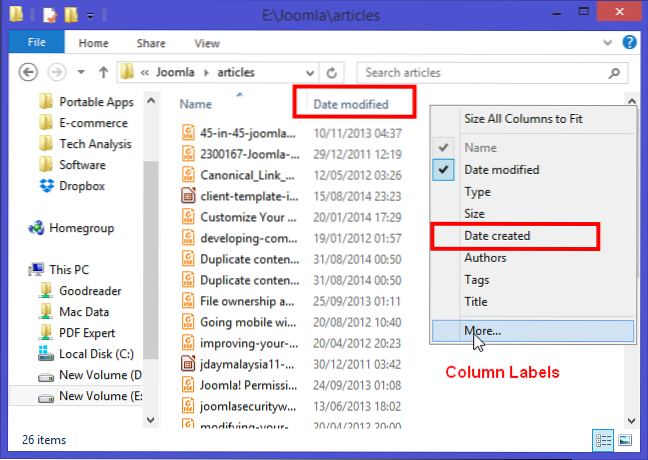Choose More... in the column menu

click(483, 330)
